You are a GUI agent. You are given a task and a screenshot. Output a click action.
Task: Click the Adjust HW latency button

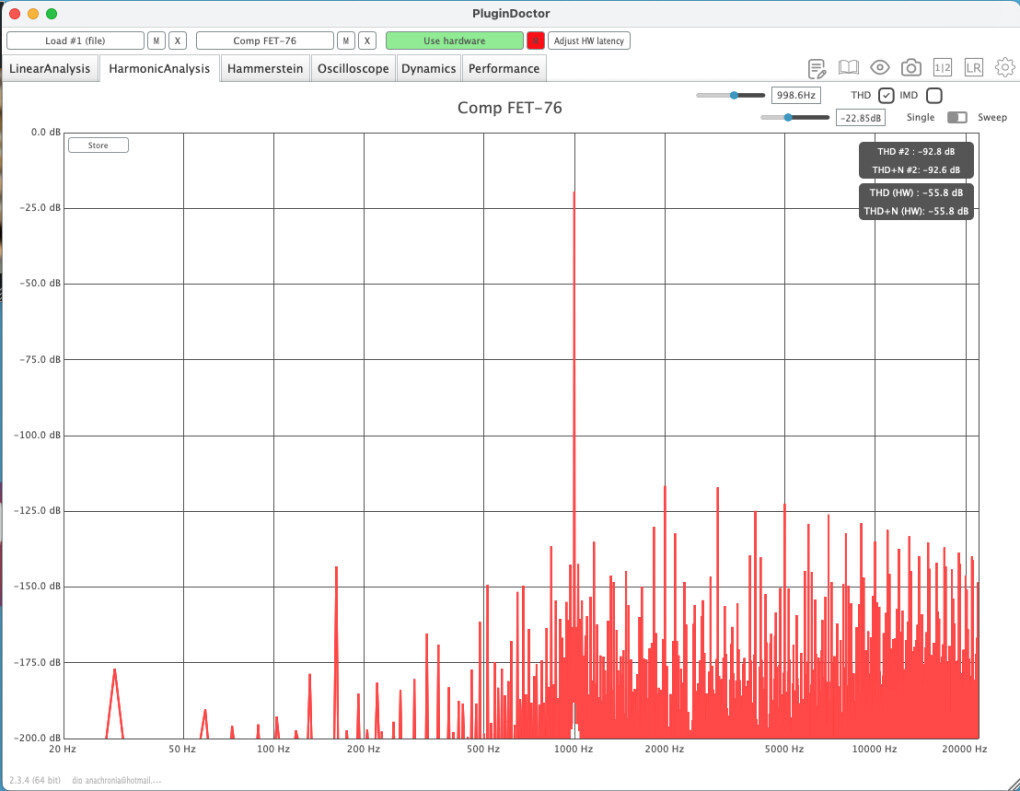[x=589, y=41]
